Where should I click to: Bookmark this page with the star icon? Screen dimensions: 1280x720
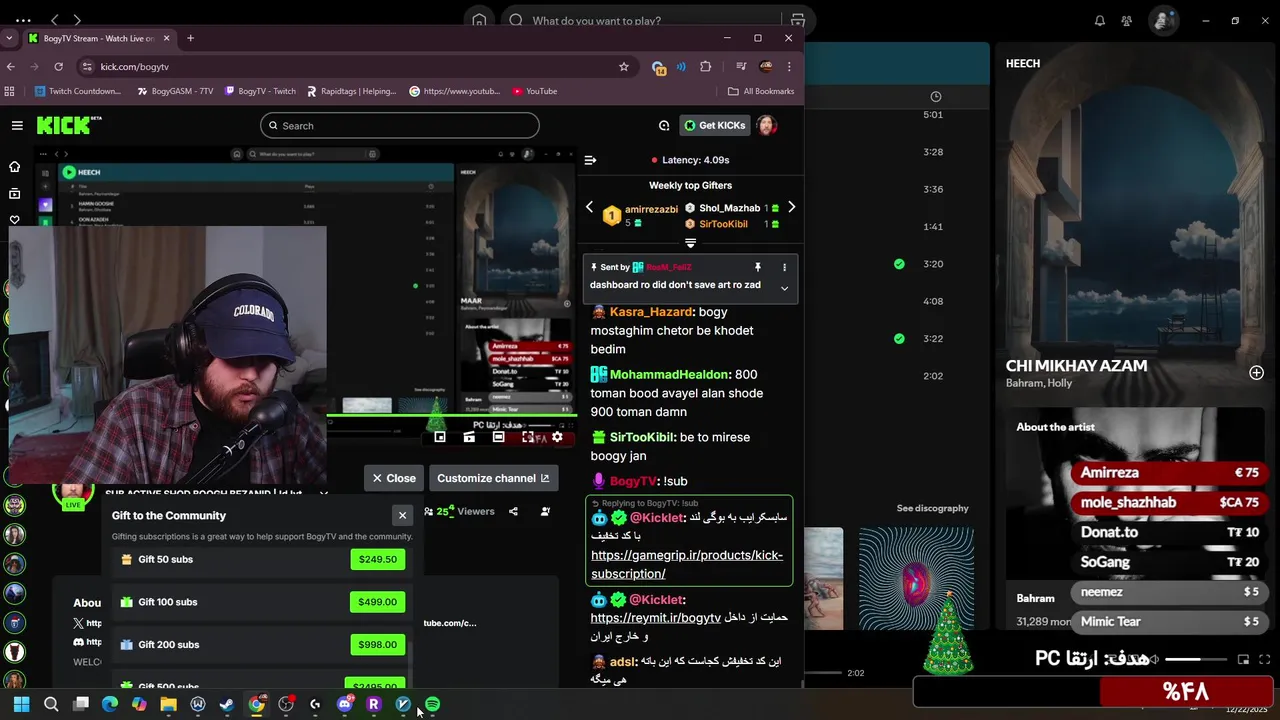coord(624,66)
